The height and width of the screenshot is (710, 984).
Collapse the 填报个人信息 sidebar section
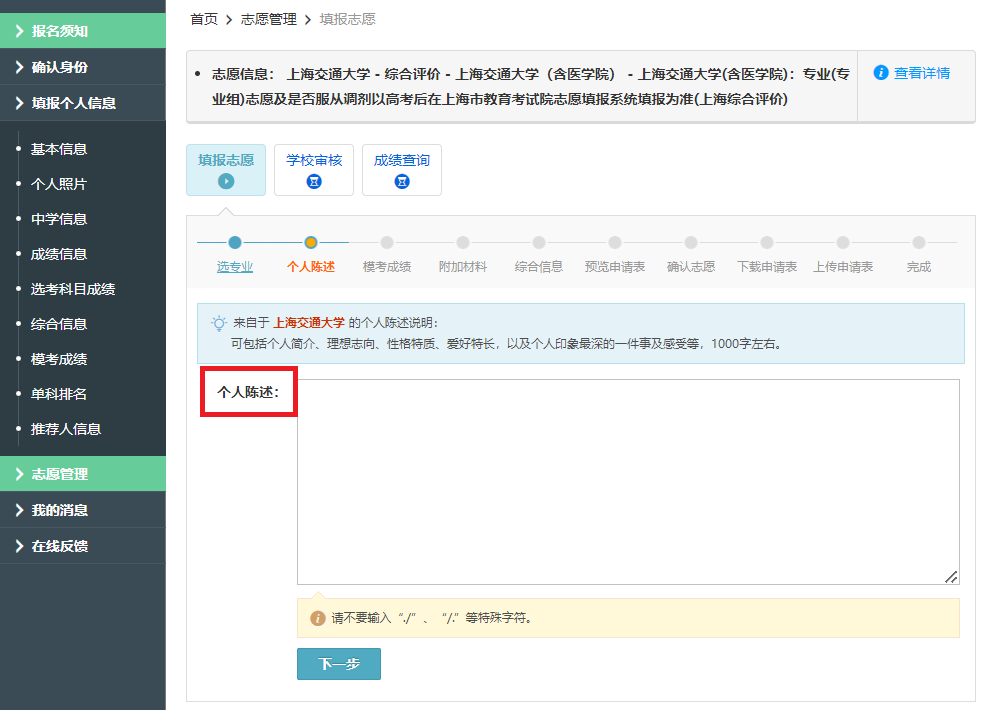[83, 103]
